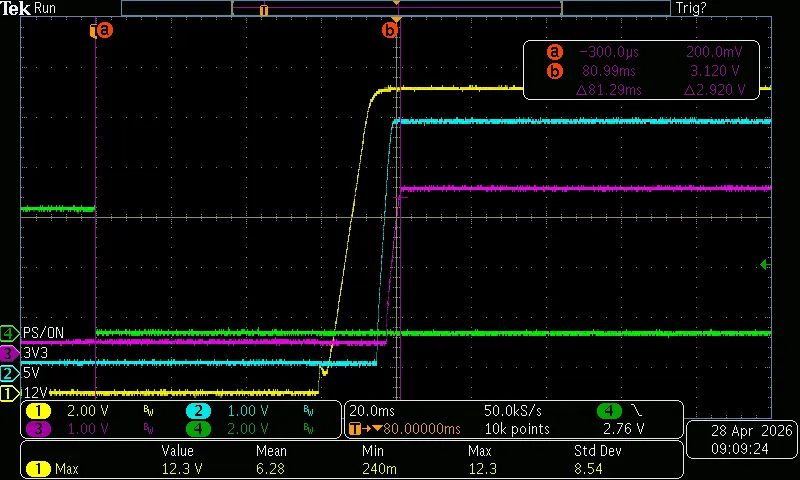Click the 2.76 V trigger level
Image resolution: width=800 pixels, height=480 pixels.
pos(623,428)
